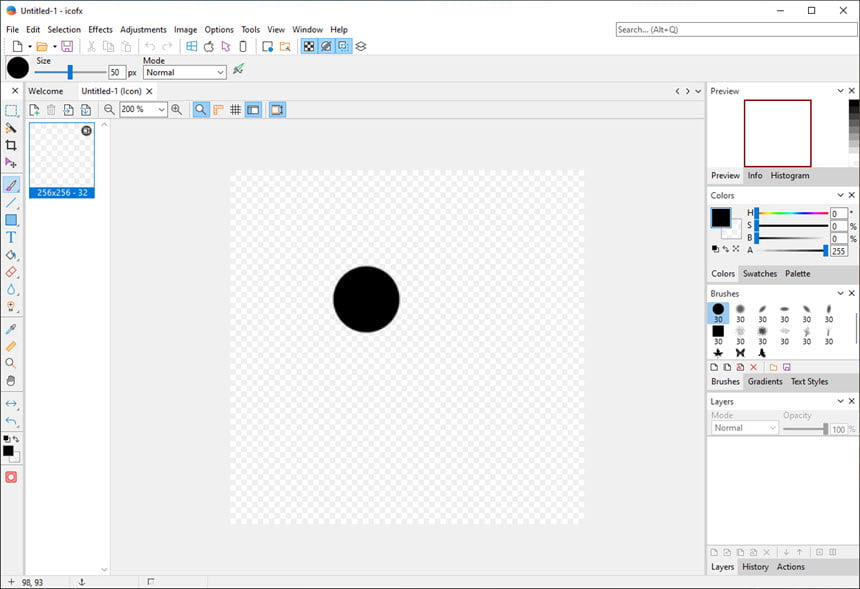Expand the Colors panel options arrow
This screenshot has width=860, height=589.
840,195
